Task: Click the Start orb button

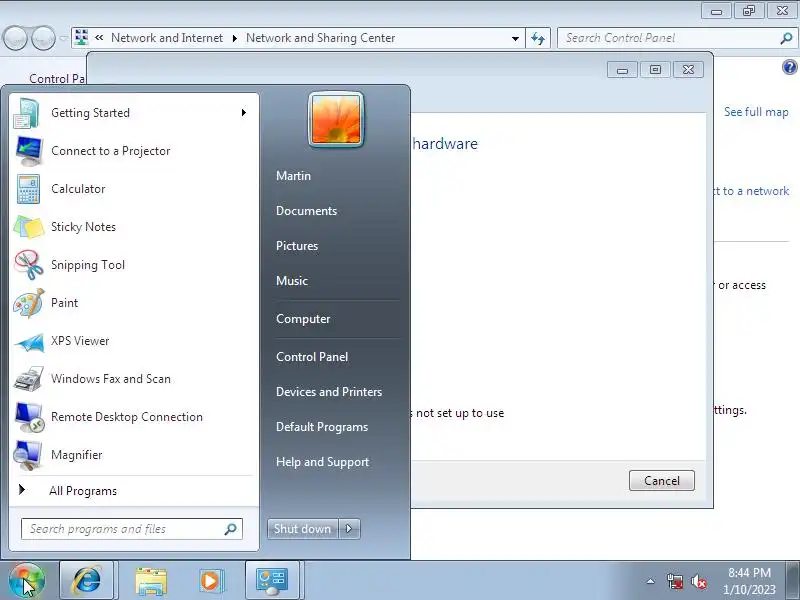Action: tap(27, 581)
